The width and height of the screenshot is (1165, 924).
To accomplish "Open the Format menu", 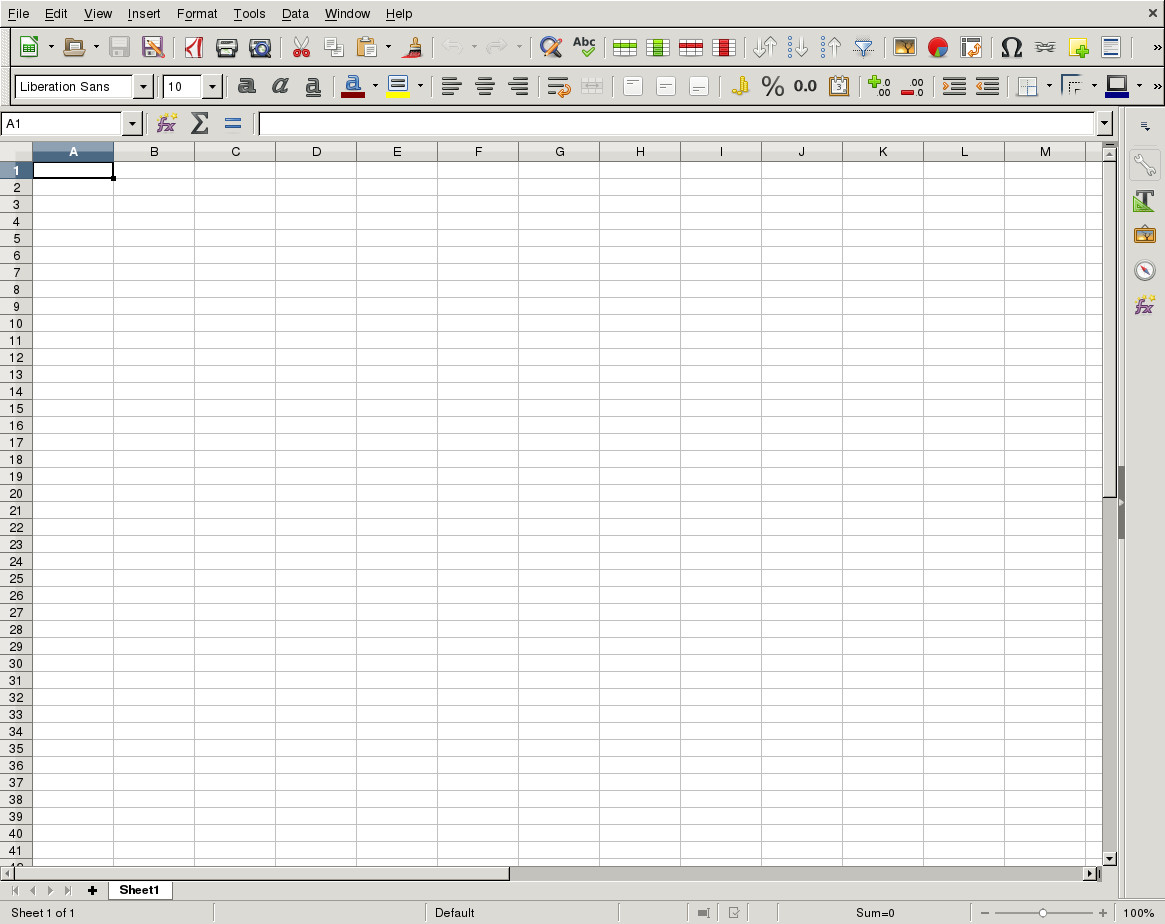I will pyautogui.click(x=197, y=13).
